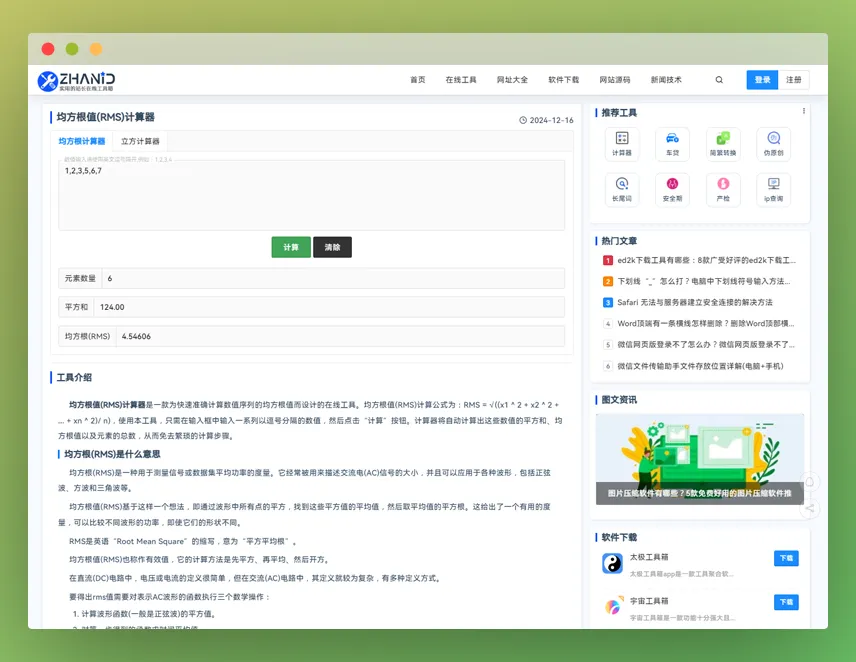Open the Safari 无法与服务器 article link
This screenshot has width=856, height=662.
coord(695,302)
